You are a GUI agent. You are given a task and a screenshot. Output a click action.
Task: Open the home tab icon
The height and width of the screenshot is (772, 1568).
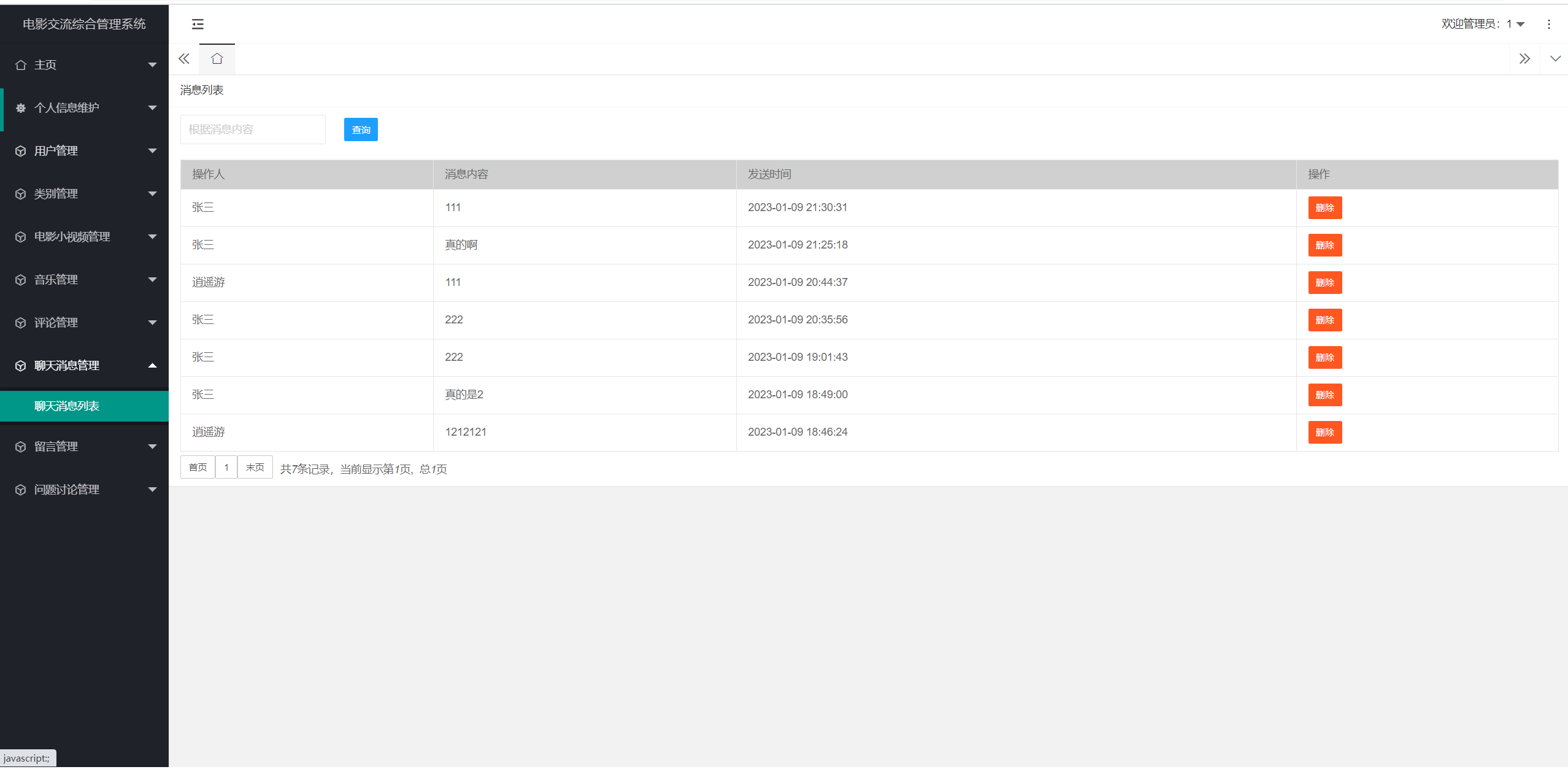217,59
